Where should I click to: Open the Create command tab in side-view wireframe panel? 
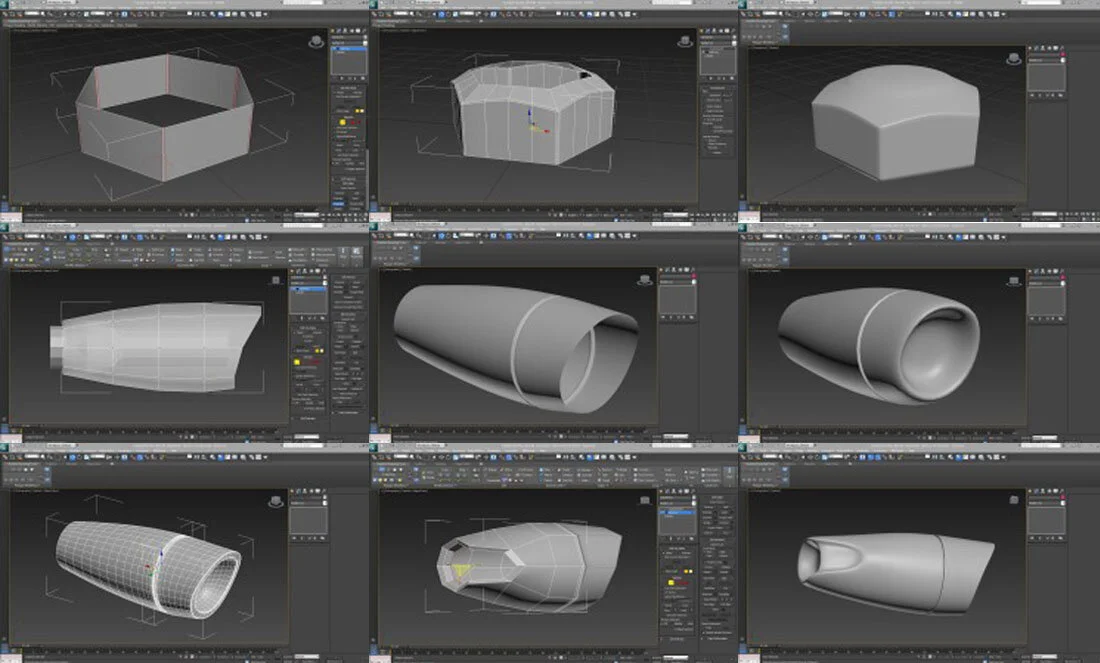(294, 272)
